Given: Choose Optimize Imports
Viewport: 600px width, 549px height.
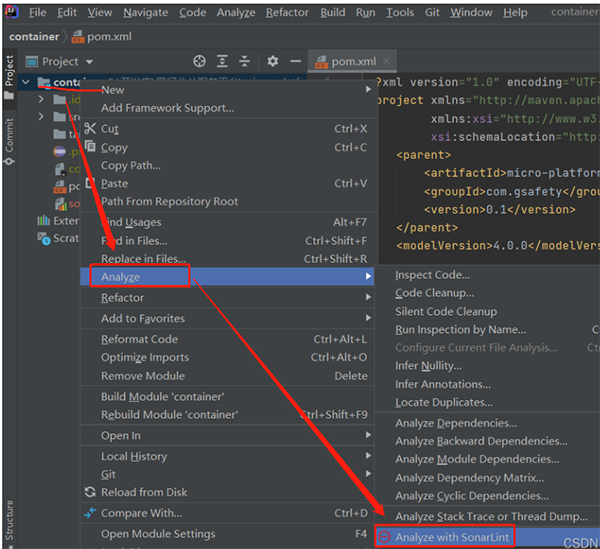Looking at the screenshot, I should pos(228,357).
